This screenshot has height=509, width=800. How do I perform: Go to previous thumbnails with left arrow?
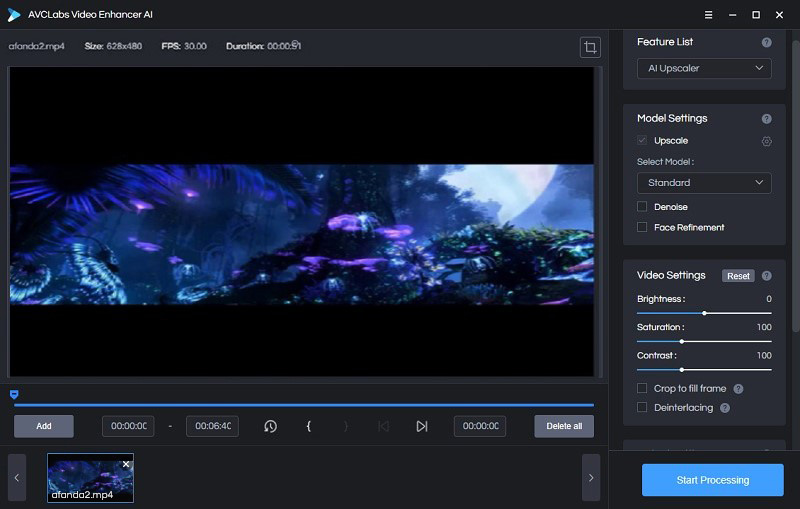tap(17, 478)
